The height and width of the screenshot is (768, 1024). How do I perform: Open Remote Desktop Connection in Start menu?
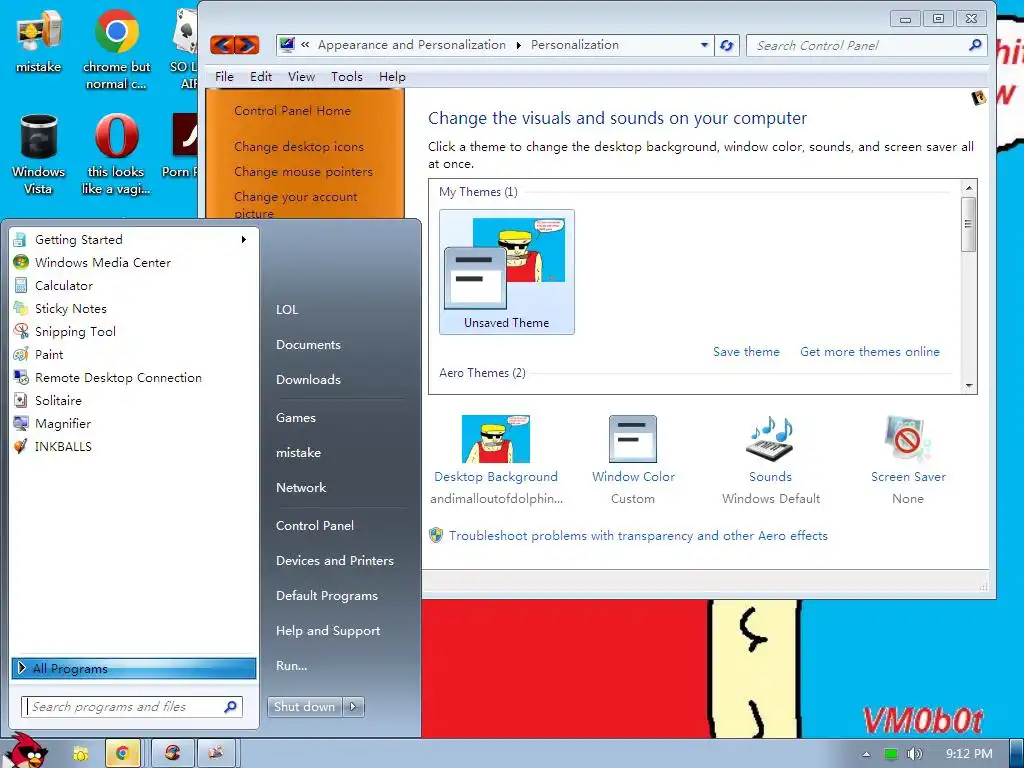[118, 377]
